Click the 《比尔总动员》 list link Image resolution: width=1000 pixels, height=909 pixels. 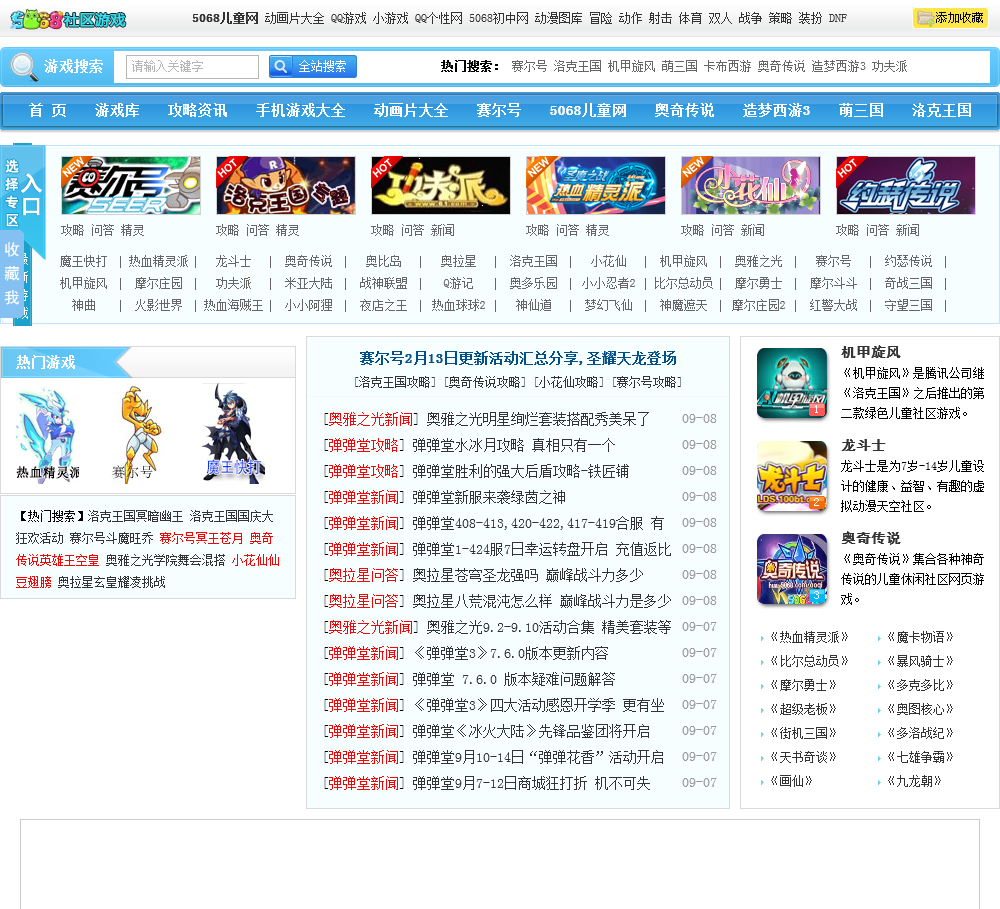[x=809, y=661]
